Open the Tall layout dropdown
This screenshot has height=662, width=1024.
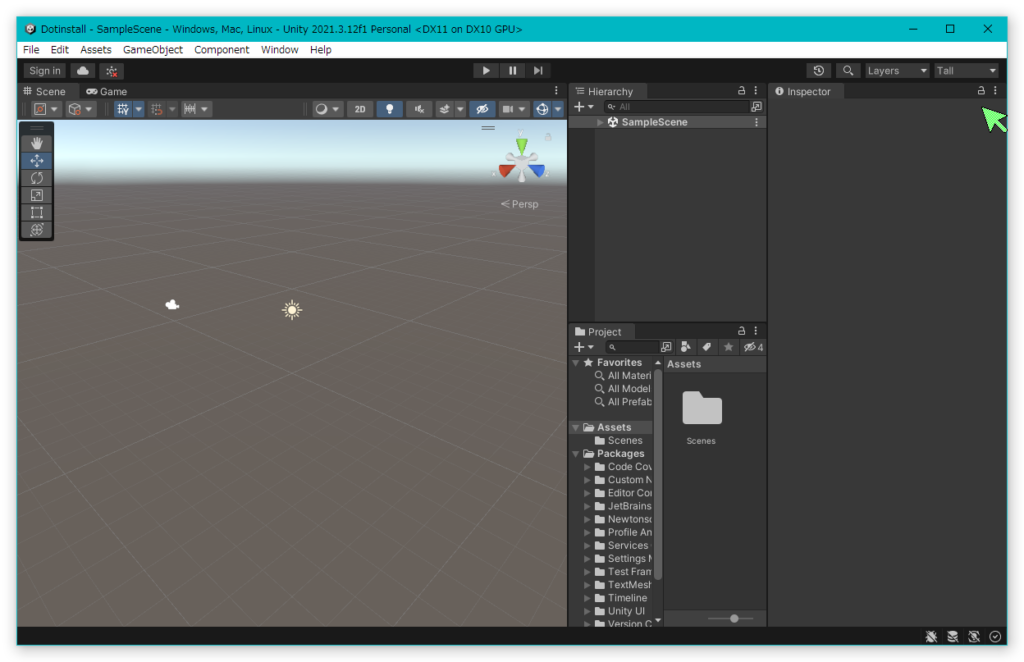point(966,71)
